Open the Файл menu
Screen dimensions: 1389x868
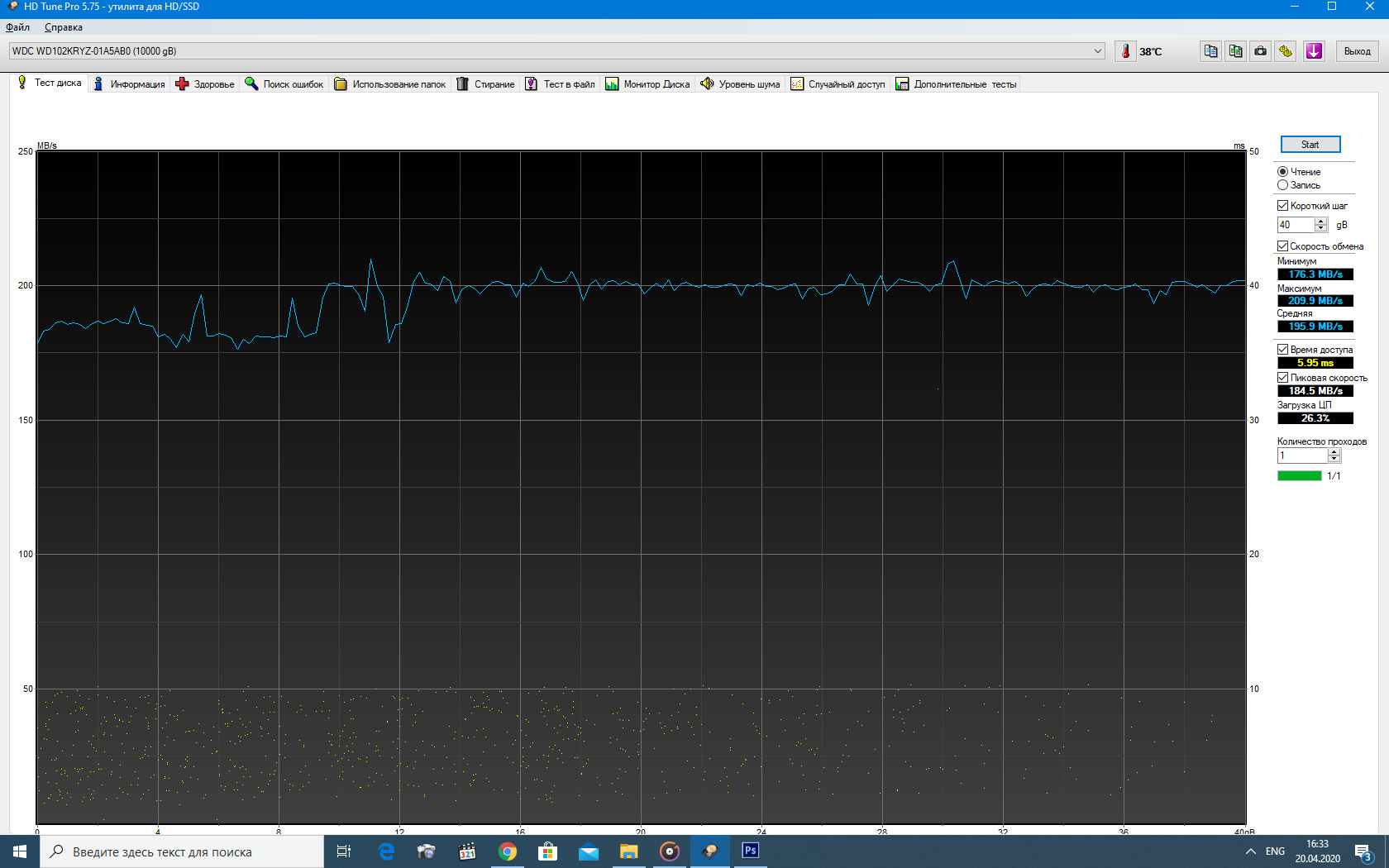click(x=17, y=27)
